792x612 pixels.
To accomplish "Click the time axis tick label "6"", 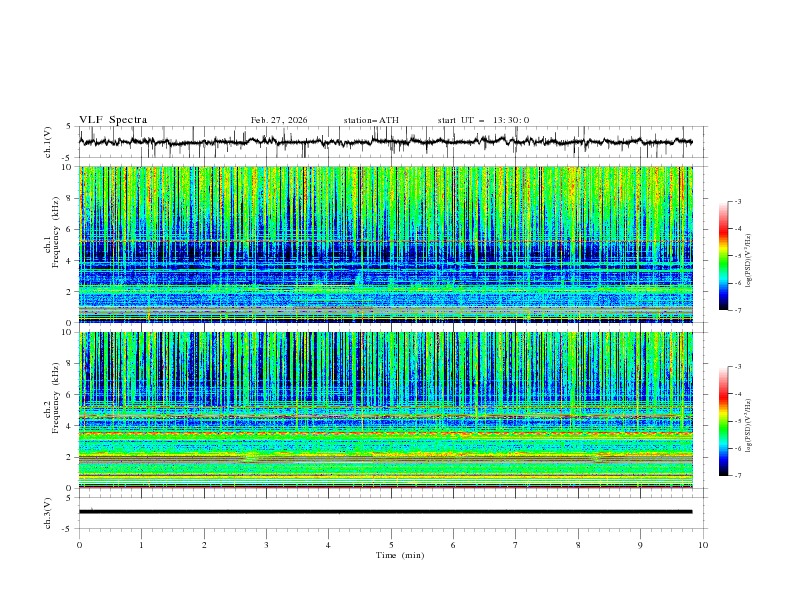I will pos(453,545).
